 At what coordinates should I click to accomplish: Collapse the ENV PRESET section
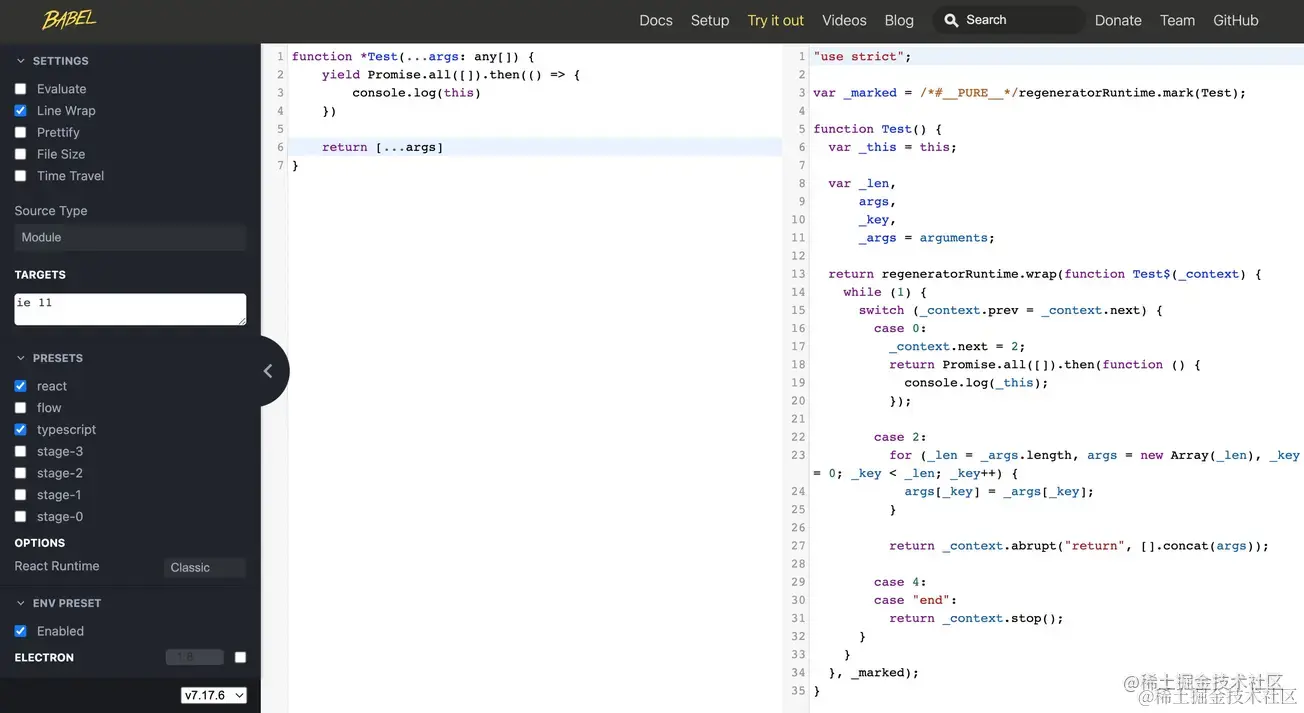click(21, 602)
